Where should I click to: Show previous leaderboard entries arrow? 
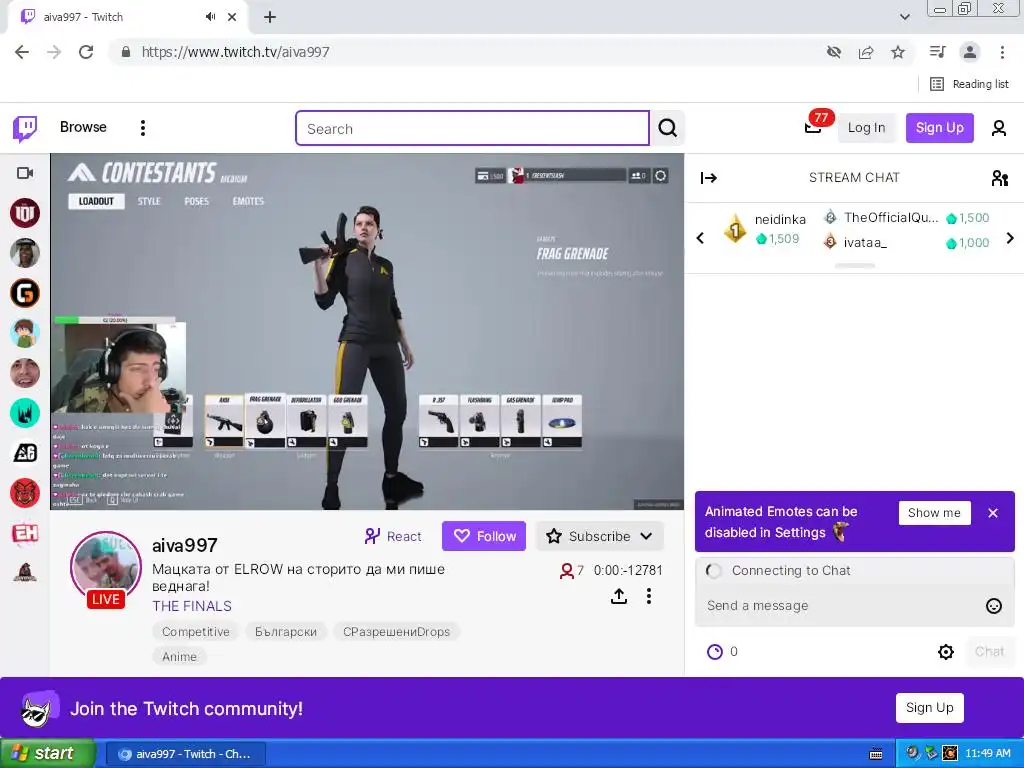[x=700, y=238]
